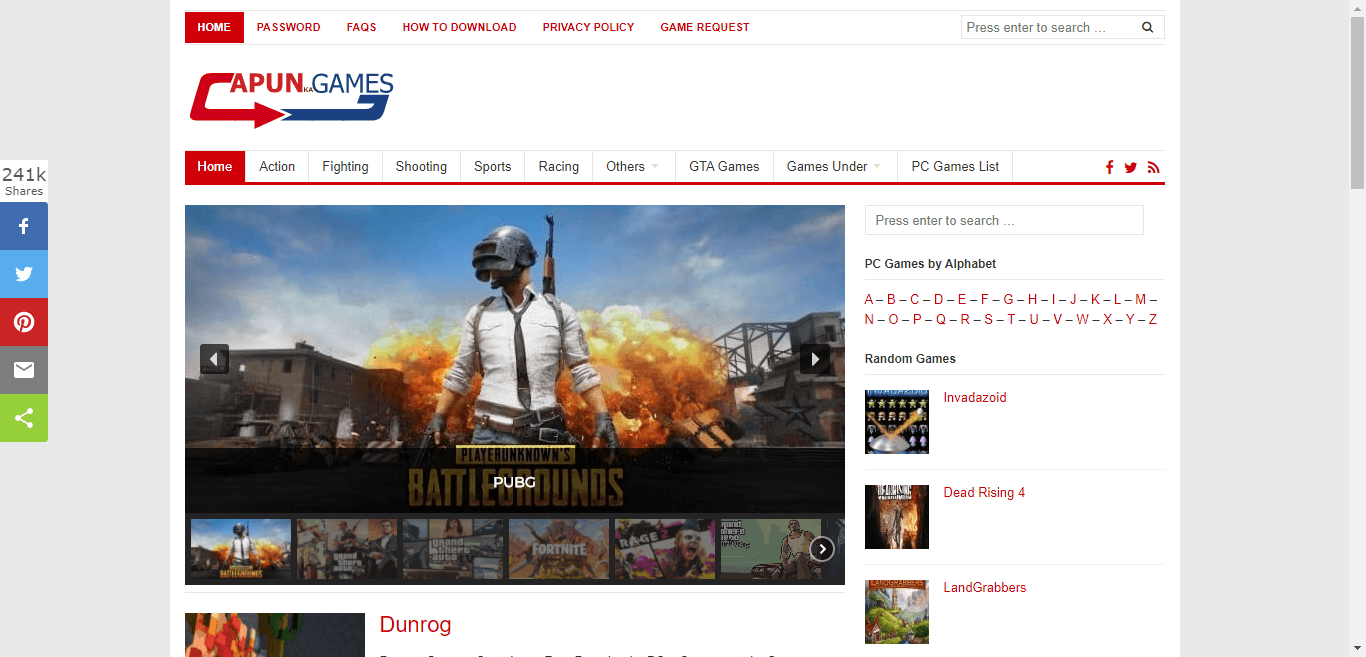Click the Facebook icon in the navigation bar
Screen dimensions: 1366x657
(1109, 168)
